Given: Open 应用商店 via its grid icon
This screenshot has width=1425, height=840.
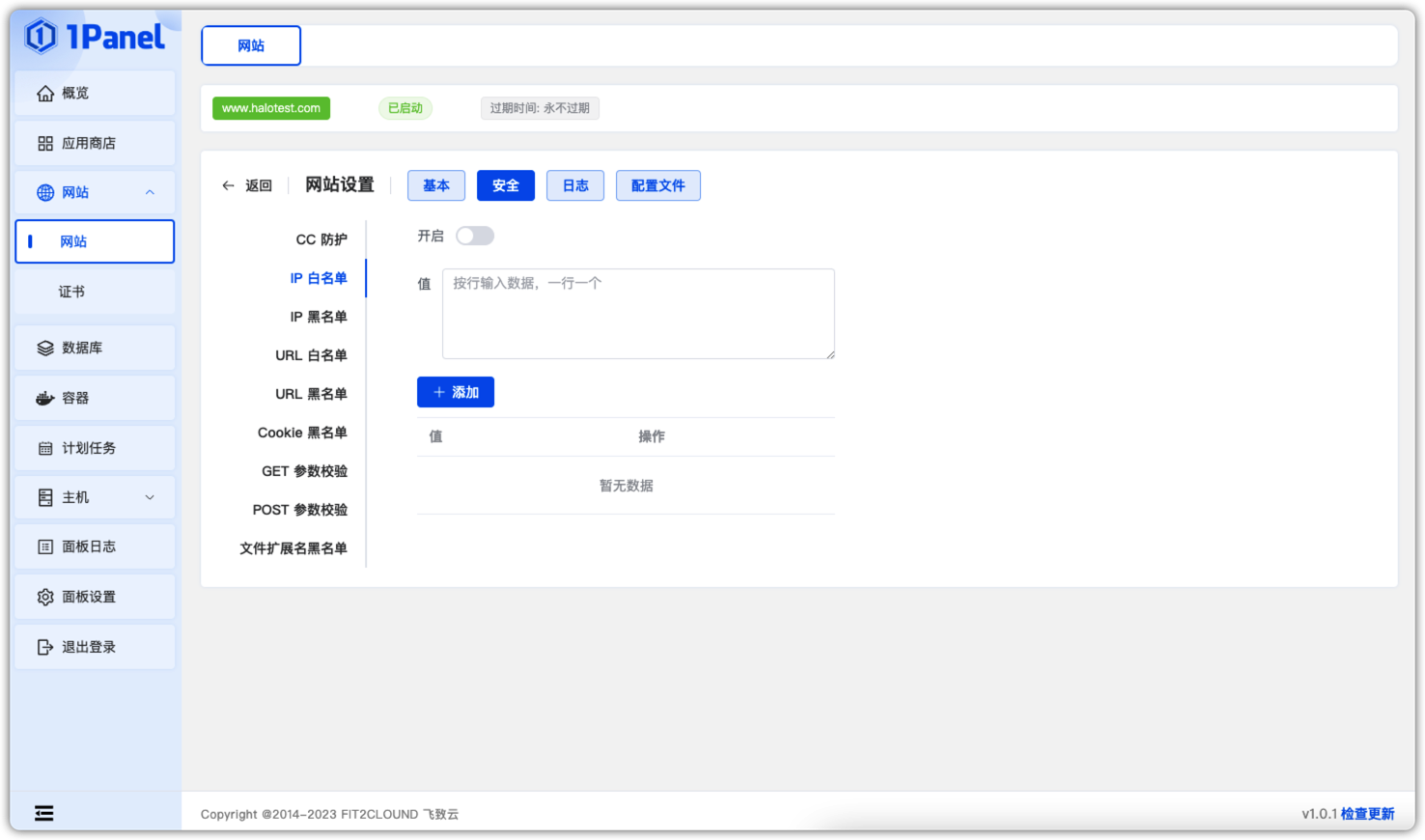Looking at the screenshot, I should 45,144.
